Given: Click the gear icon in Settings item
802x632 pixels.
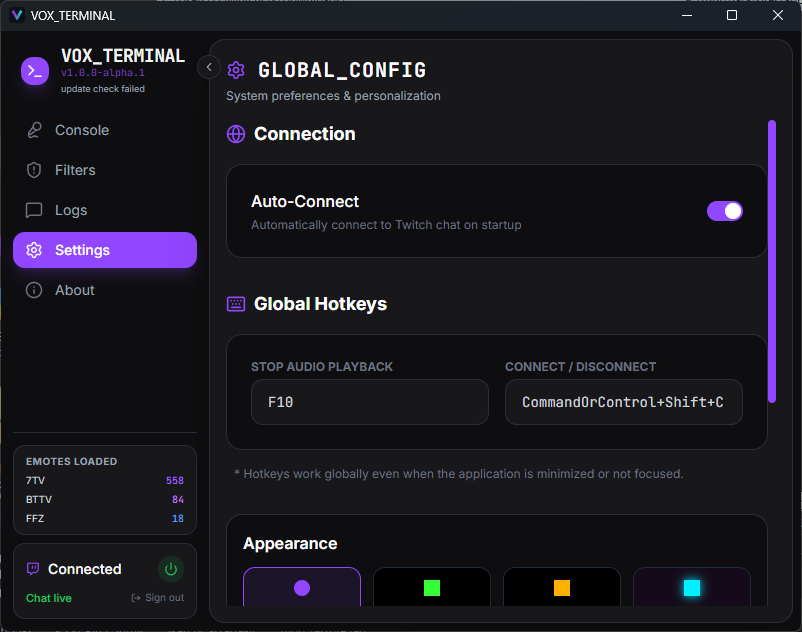Looking at the screenshot, I should pos(34,250).
